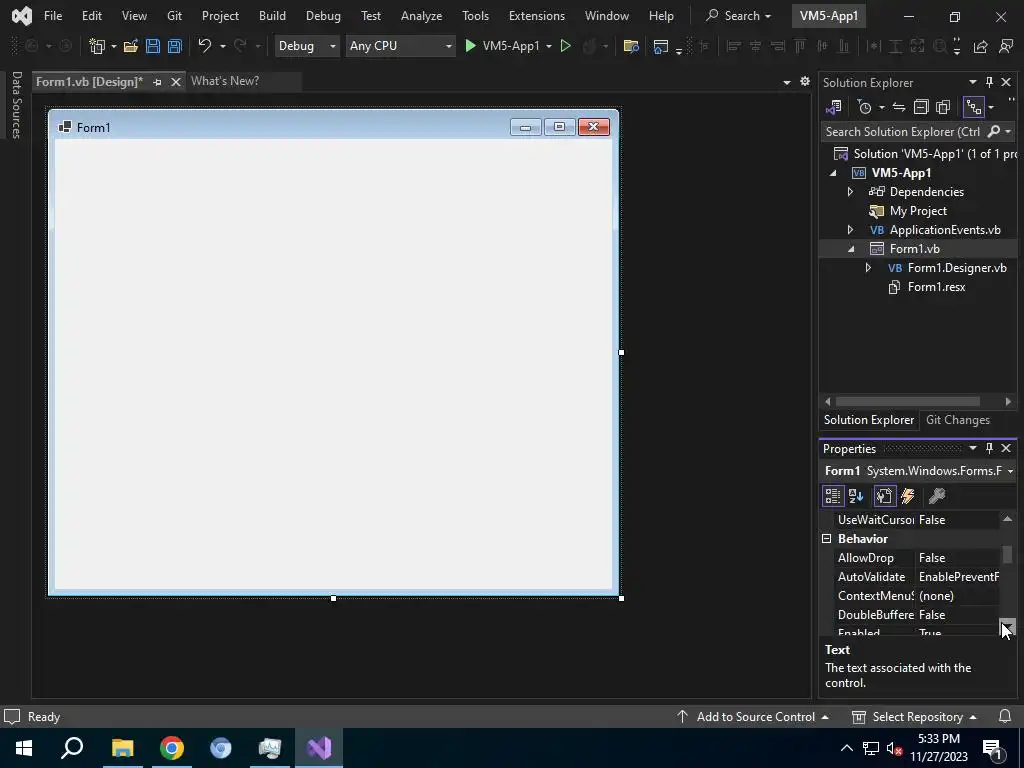Image resolution: width=1024 pixels, height=768 pixels.
Task: Expand the Form1.Designer.vb node
Action: point(868,268)
